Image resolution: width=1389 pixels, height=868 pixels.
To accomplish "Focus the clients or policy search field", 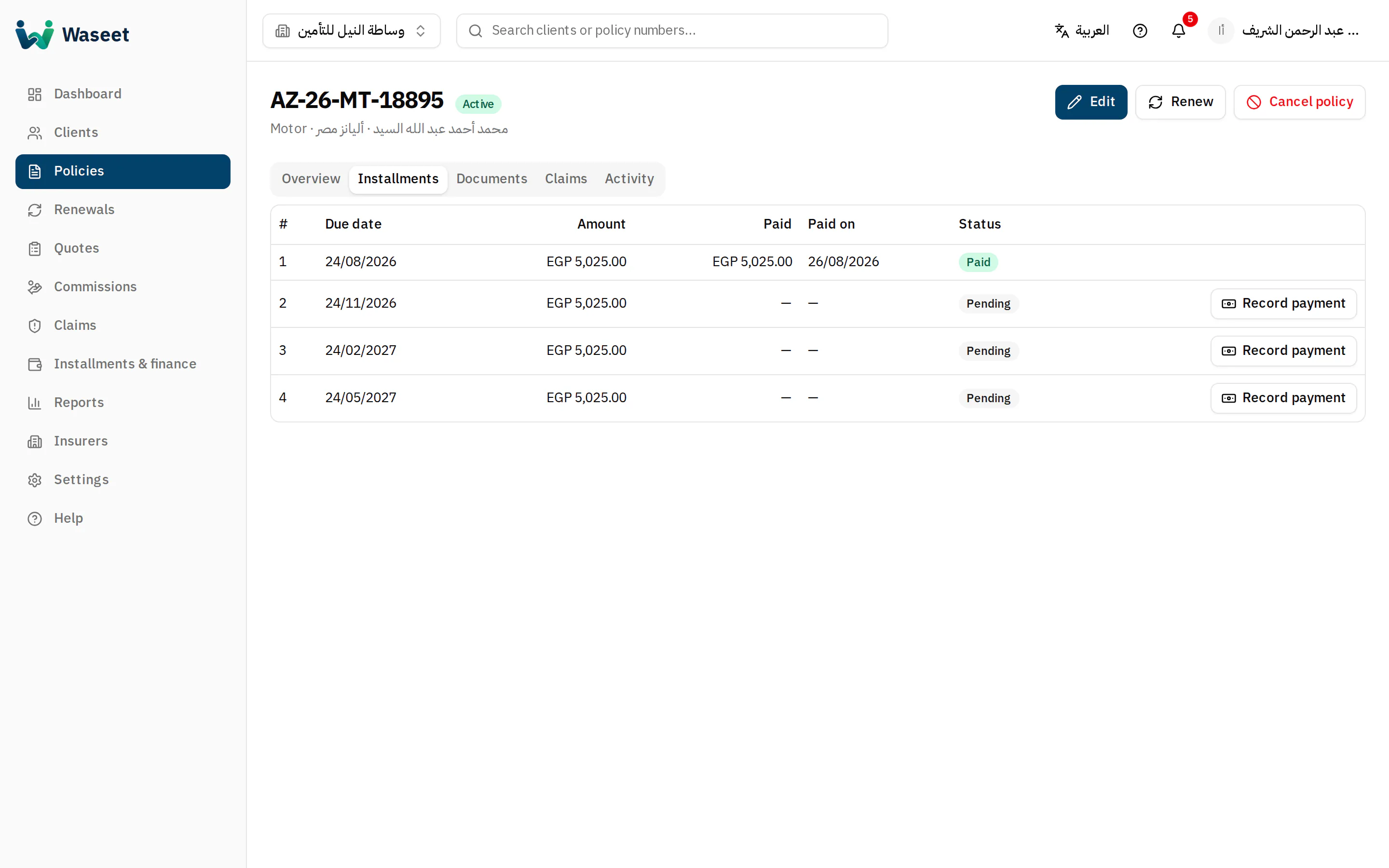I will pos(671,30).
